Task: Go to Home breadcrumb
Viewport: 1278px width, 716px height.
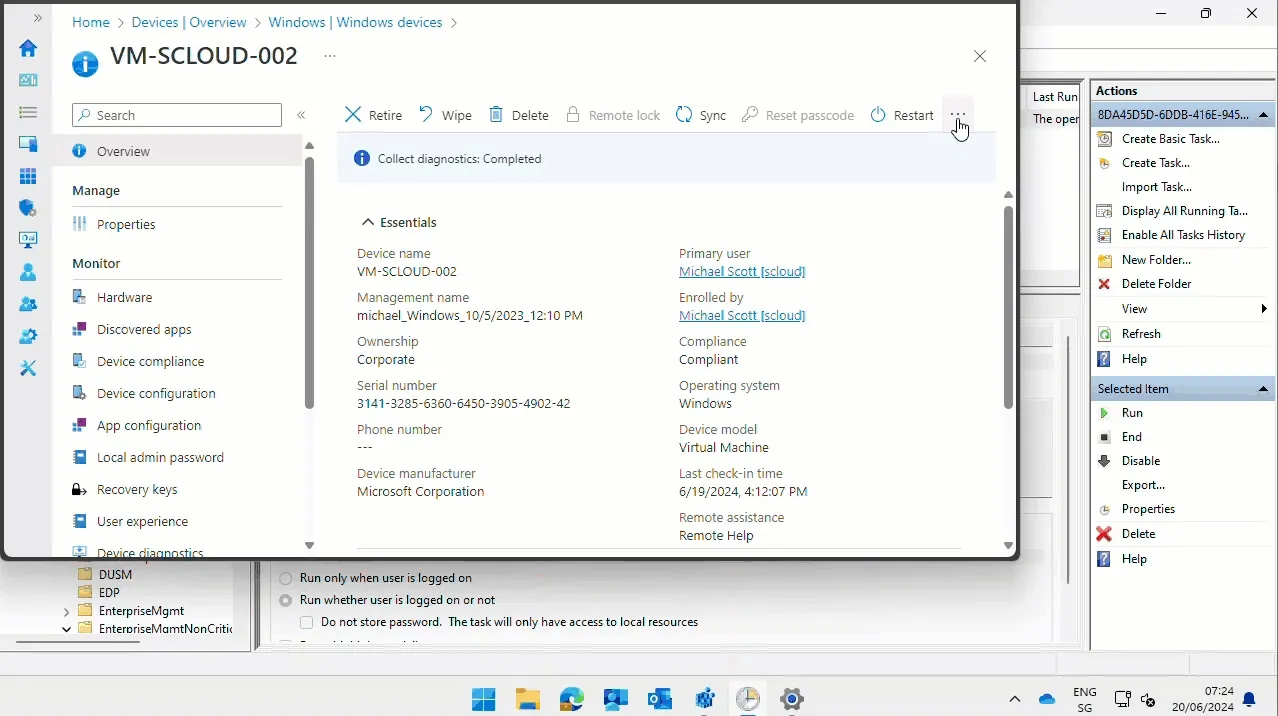Action: pos(91,22)
